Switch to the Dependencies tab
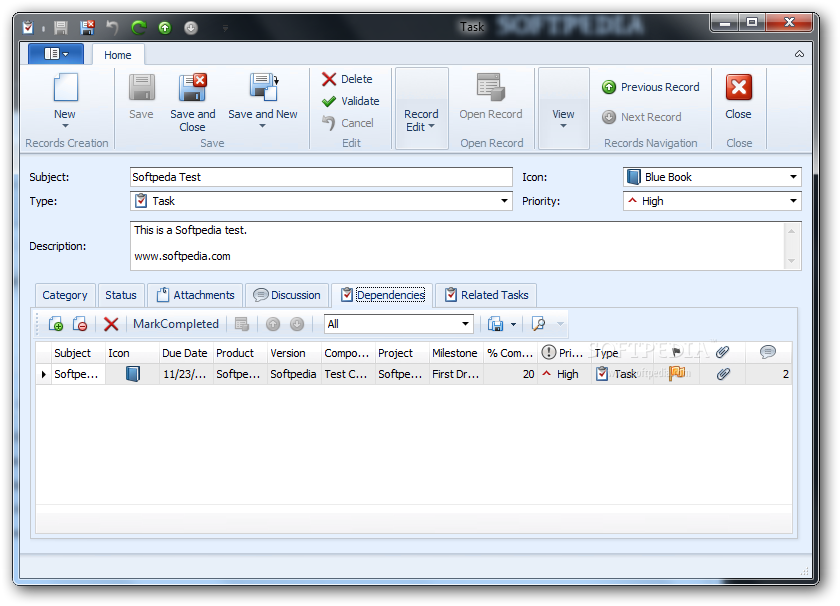 [x=382, y=295]
